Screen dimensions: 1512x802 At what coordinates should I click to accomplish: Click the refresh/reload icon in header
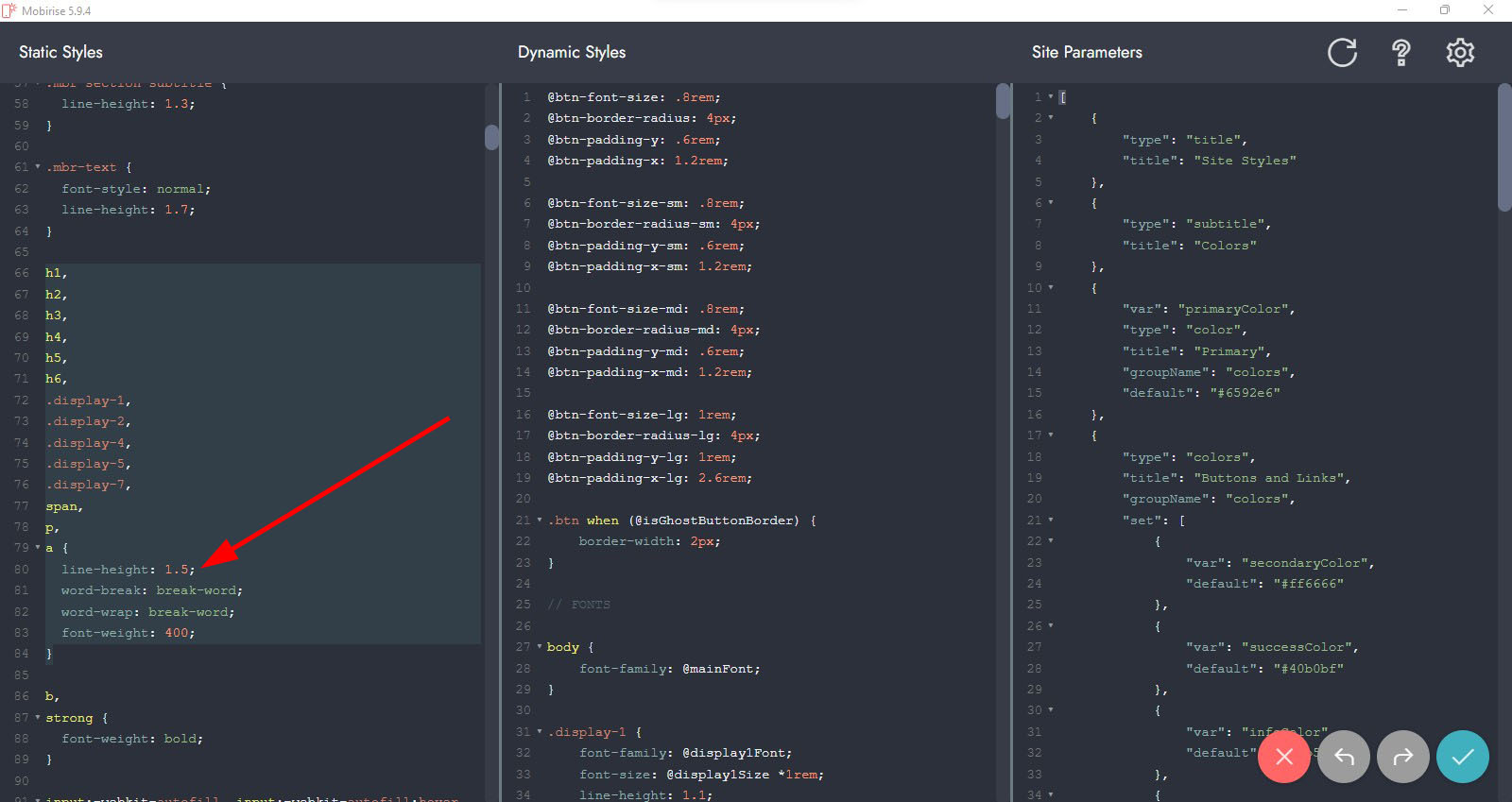1342,53
